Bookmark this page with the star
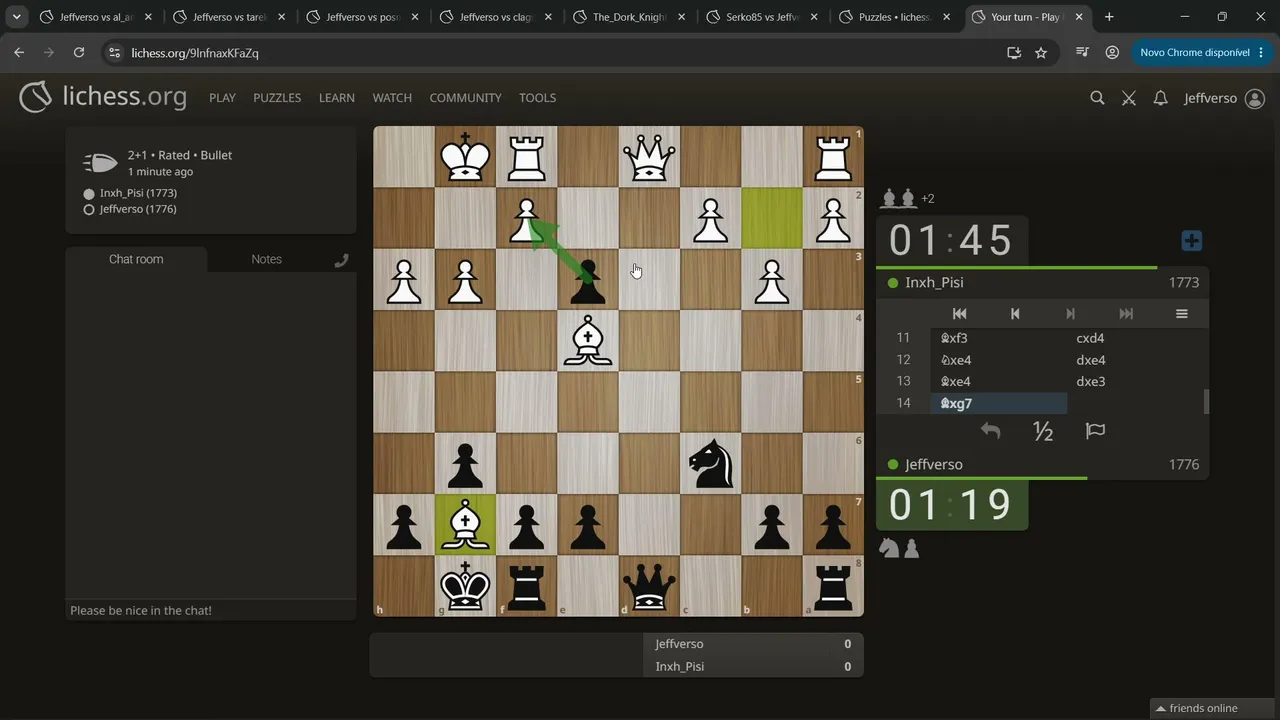The width and height of the screenshot is (1280, 720). click(1041, 52)
